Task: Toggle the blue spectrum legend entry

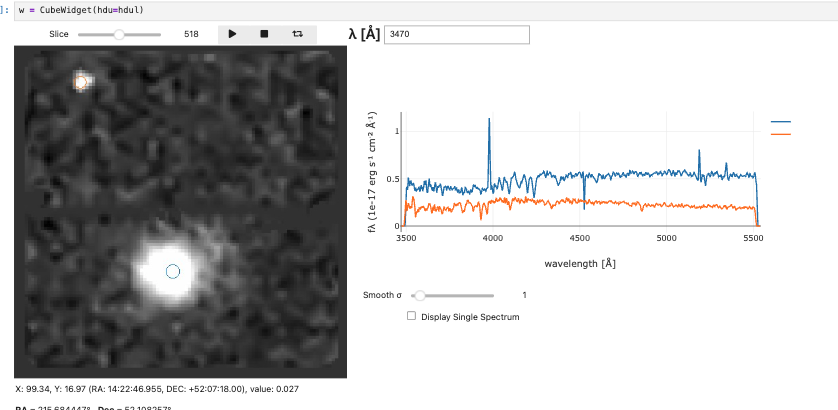Action: tap(781, 122)
